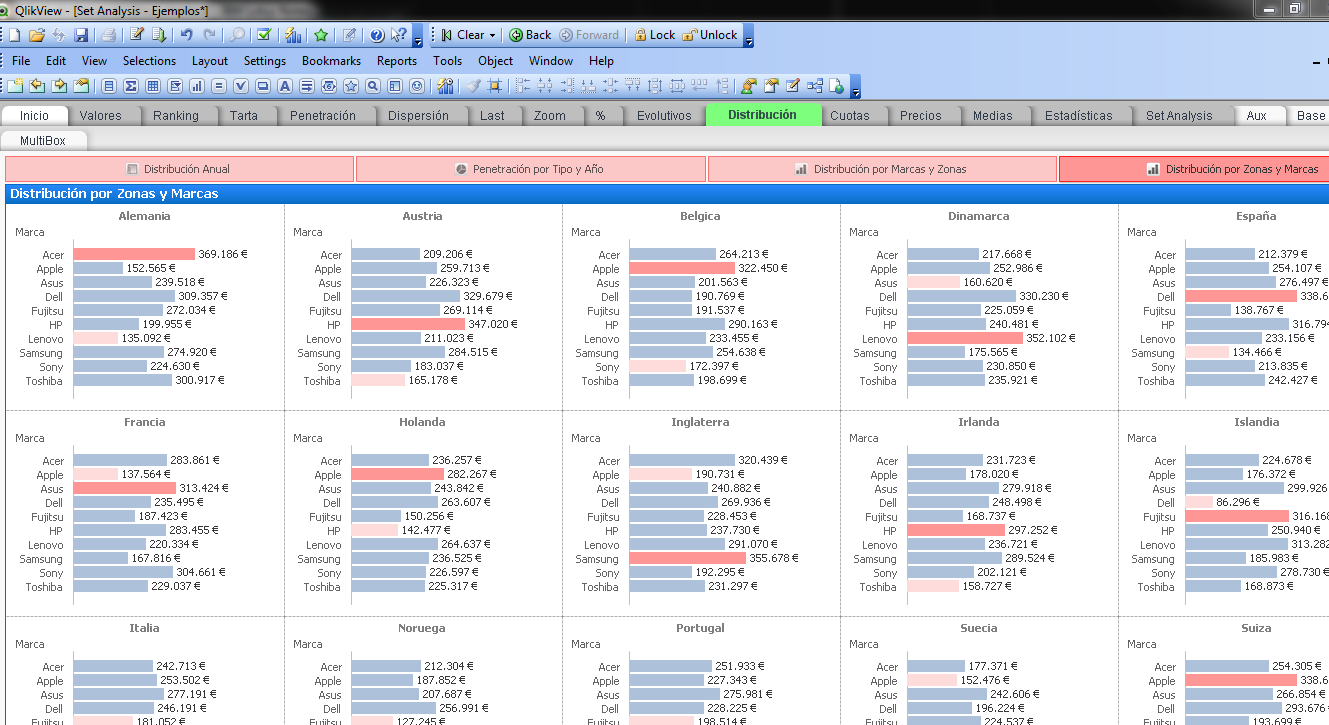Click the Holanda chart title

[x=422, y=422]
